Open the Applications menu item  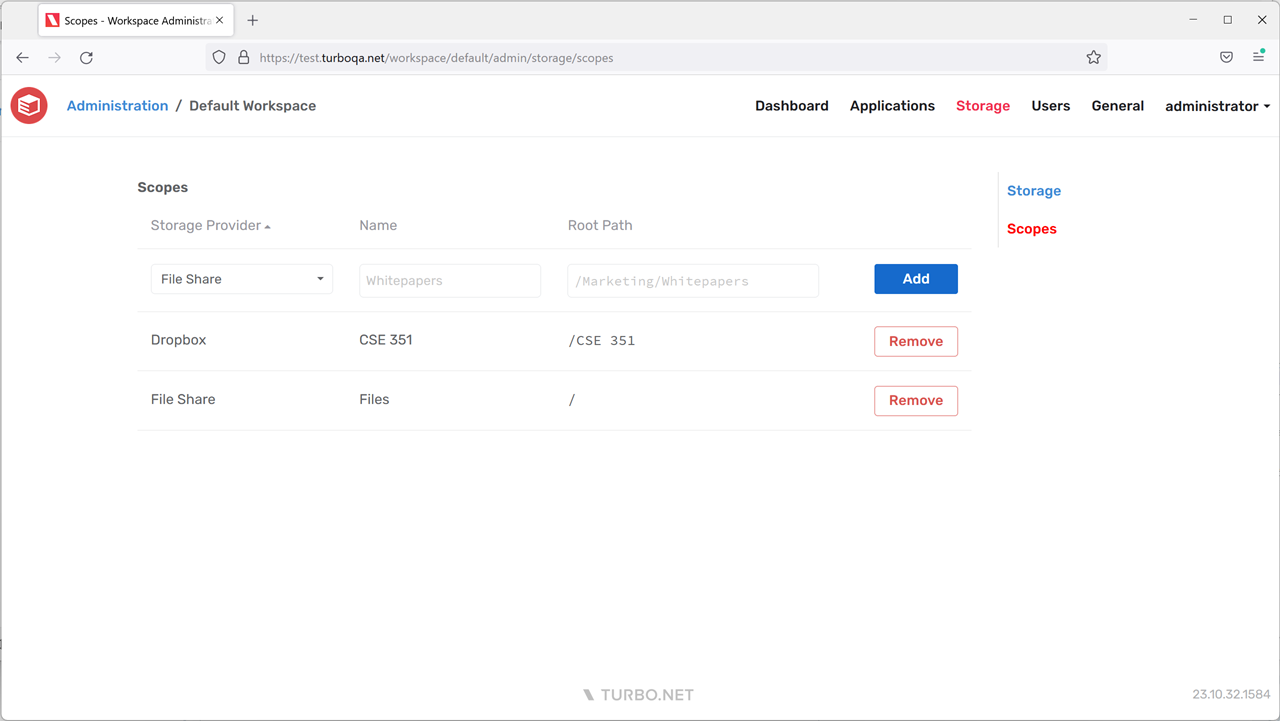click(892, 106)
